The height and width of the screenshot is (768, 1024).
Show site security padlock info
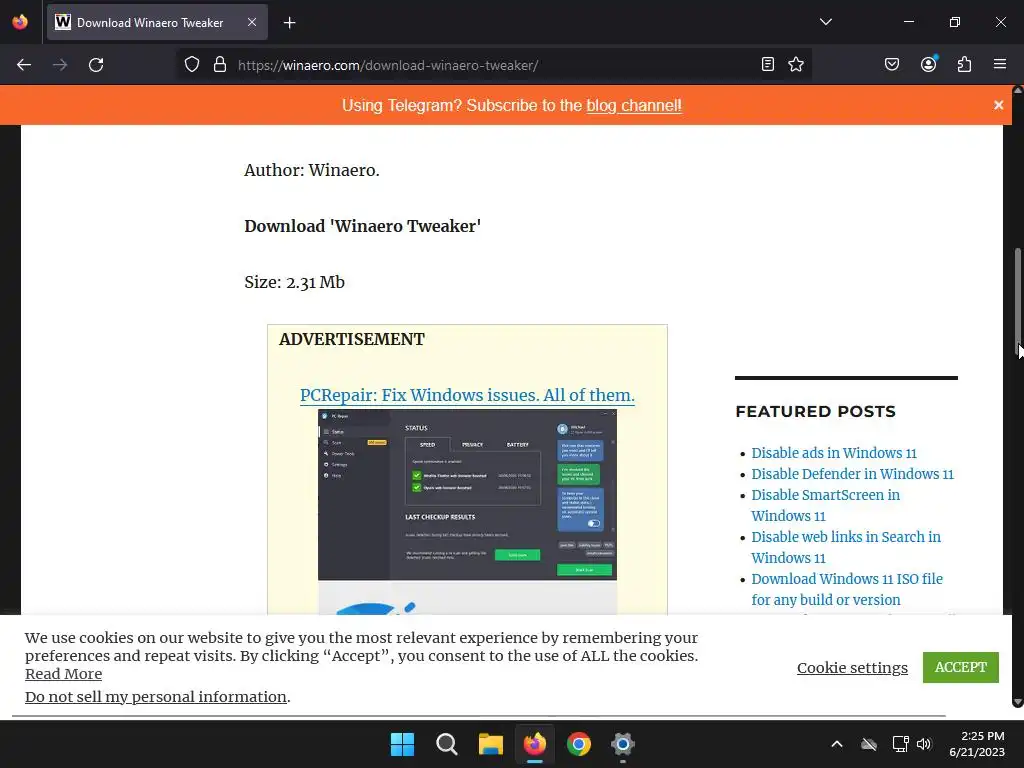(220, 65)
